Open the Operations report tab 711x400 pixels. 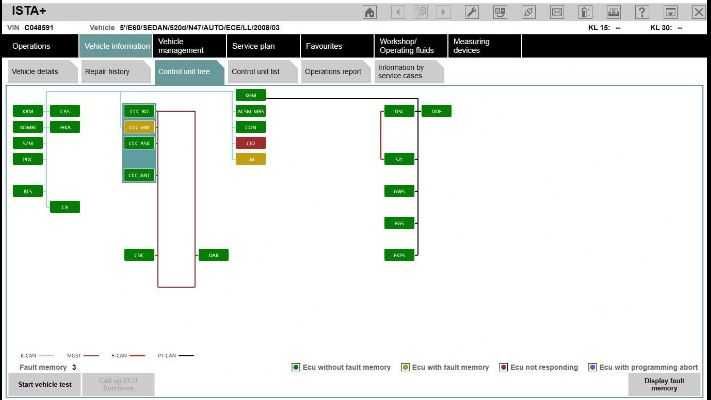coord(336,72)
